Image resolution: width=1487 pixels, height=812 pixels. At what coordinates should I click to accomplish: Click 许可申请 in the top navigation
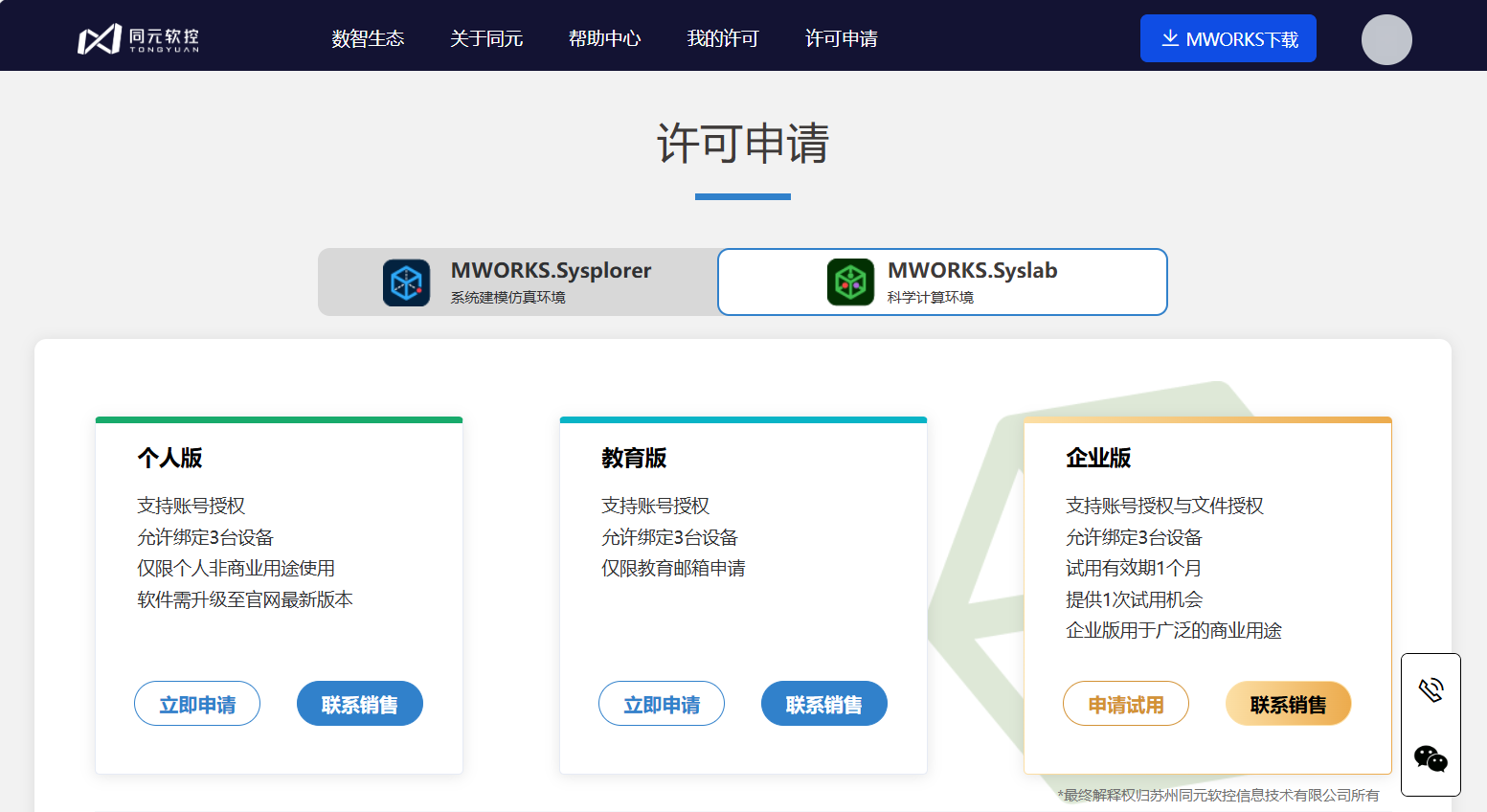[x=842, y=38]
